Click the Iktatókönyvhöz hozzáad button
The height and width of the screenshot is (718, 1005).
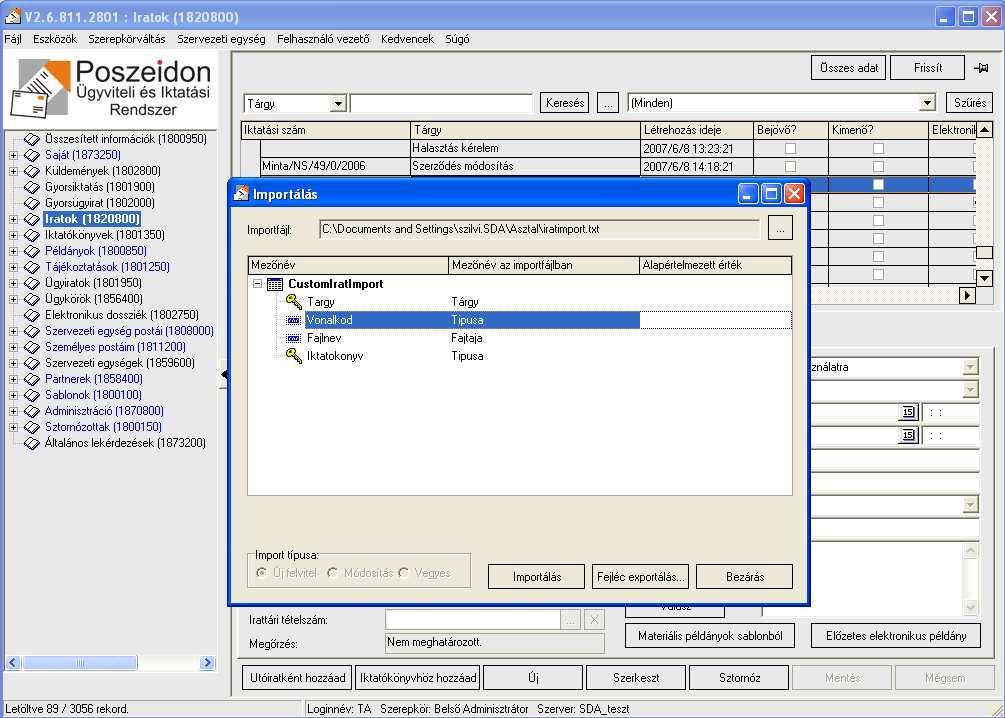click(417, 678)
